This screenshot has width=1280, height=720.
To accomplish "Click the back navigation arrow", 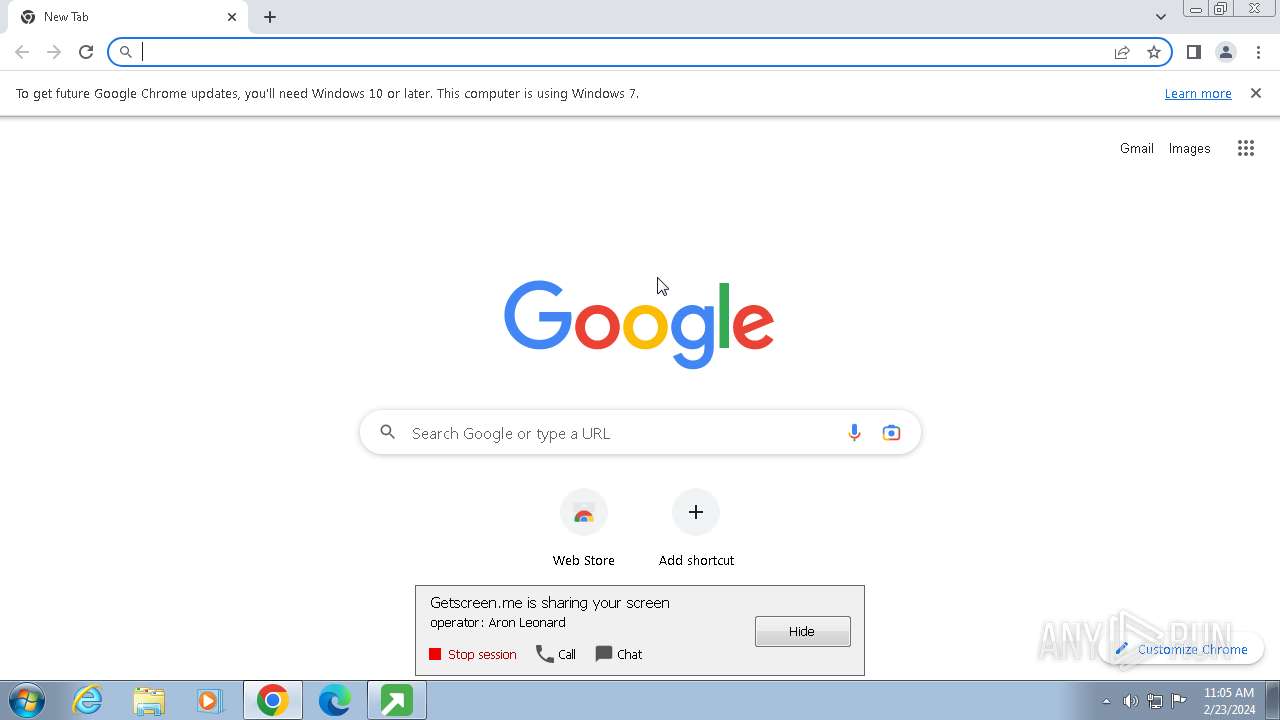I will [22, 52].
